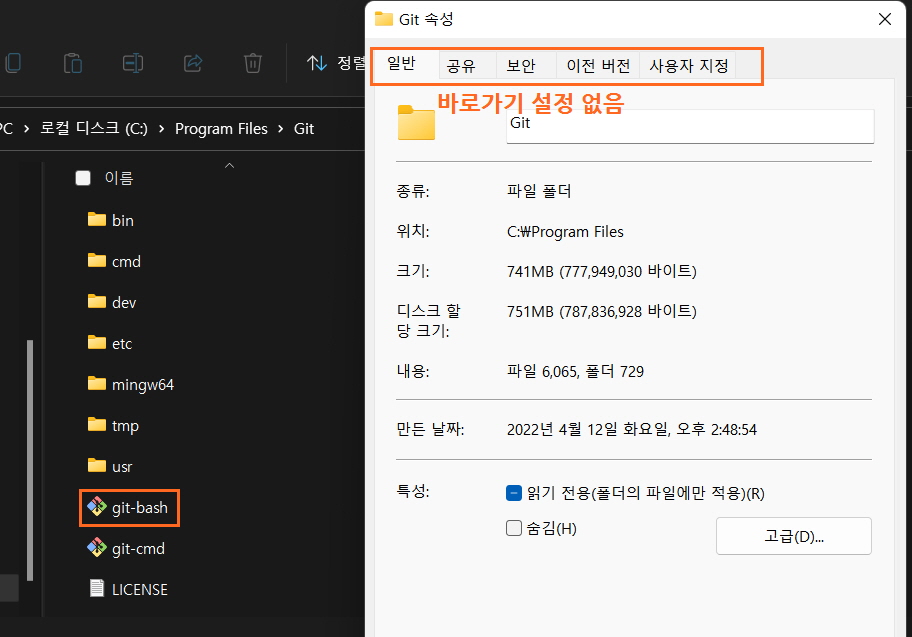Click the contents value 파일 6,065, 폴더 729
The image size is (912, 637).
click(575, 372)
